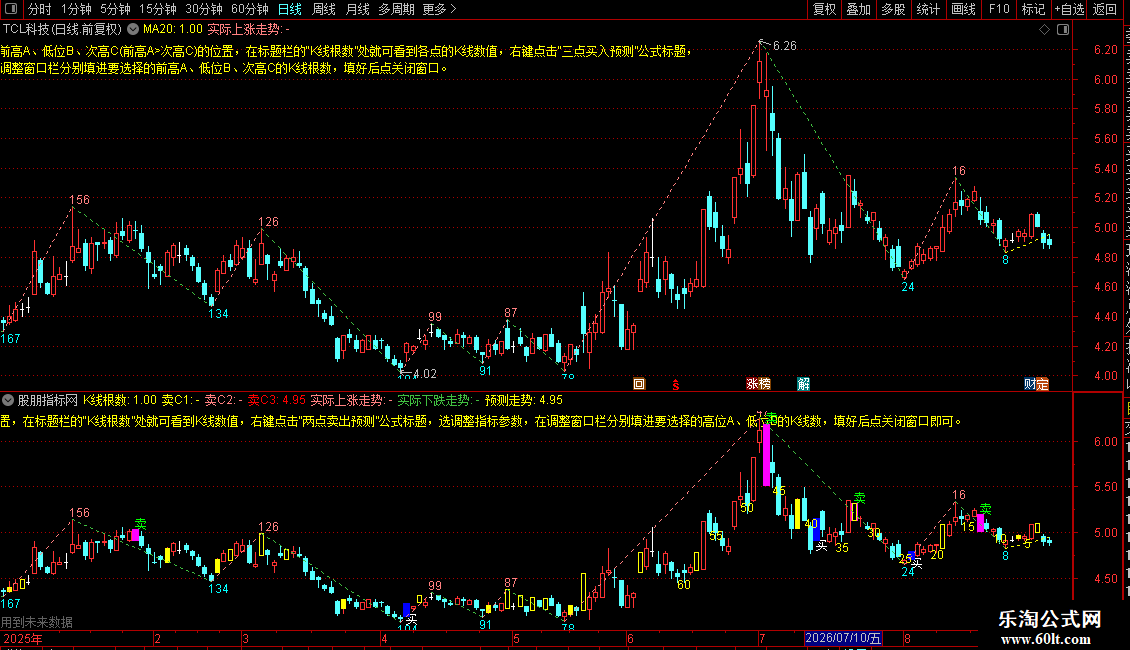Viewport: 1130px width, 650px height.
Task: Open the 更多 periods expander
Action: 439,9
